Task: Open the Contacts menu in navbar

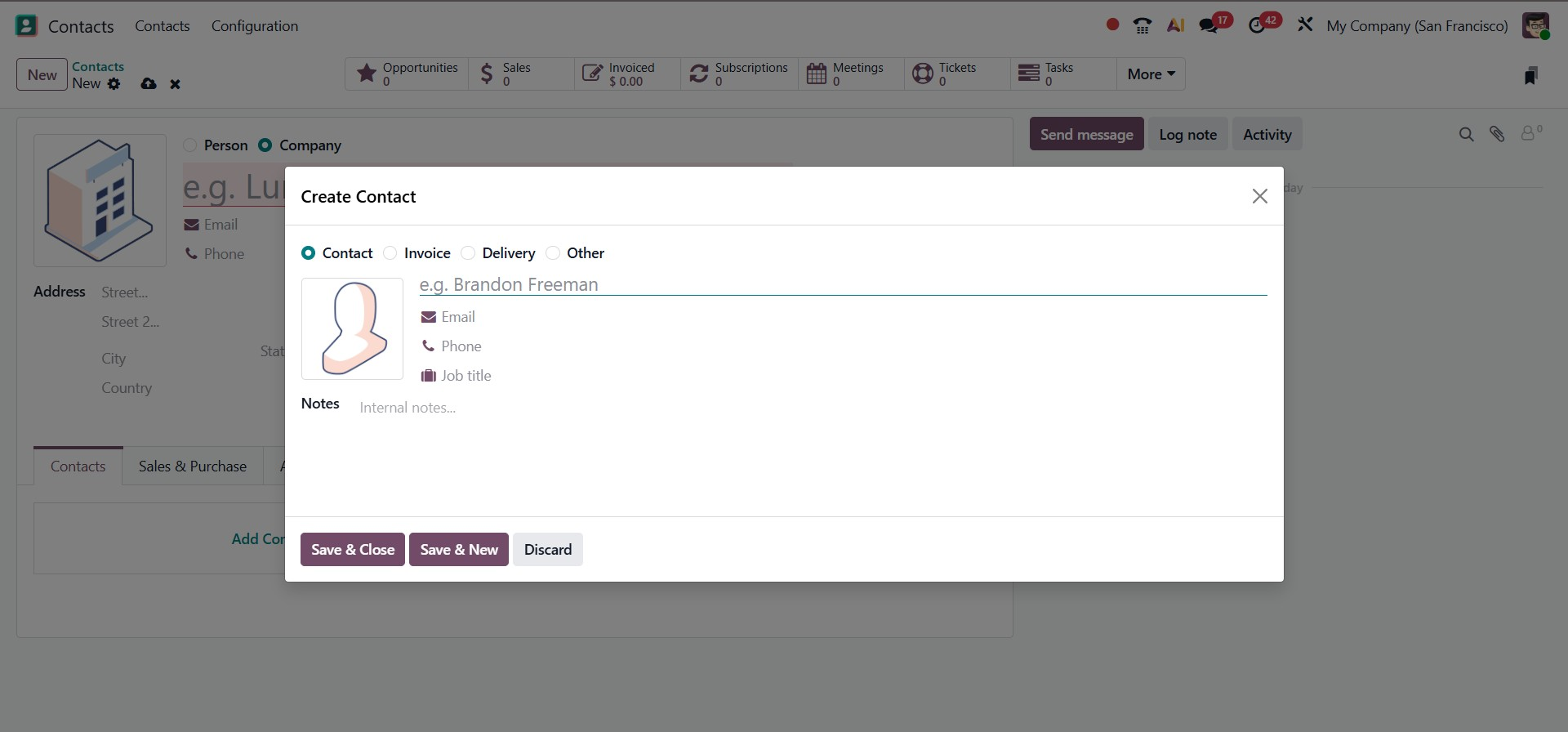Action: (163, 26)
